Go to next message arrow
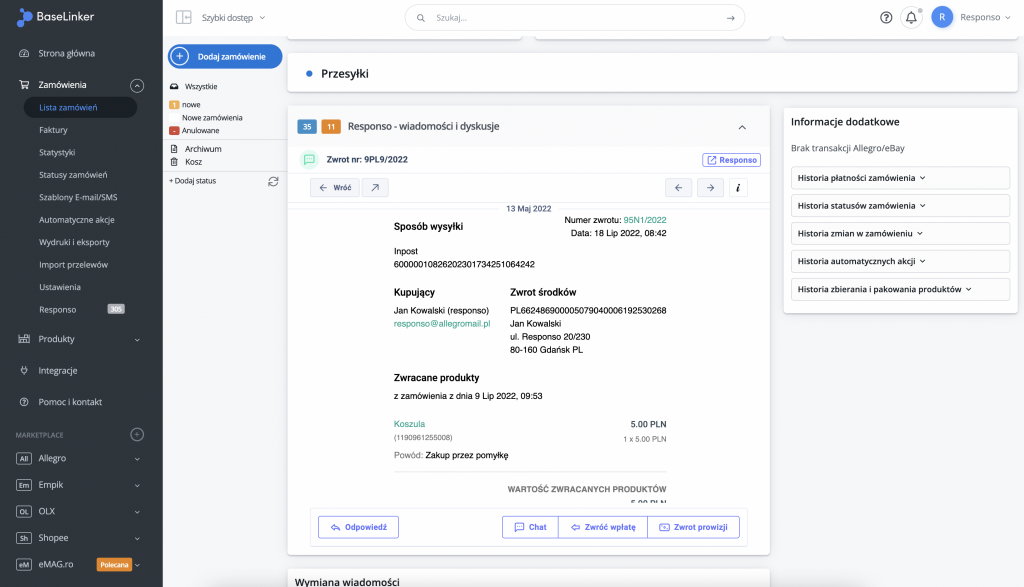The image size is (1024, 587). pyautogui.click(x=711, y=187)
